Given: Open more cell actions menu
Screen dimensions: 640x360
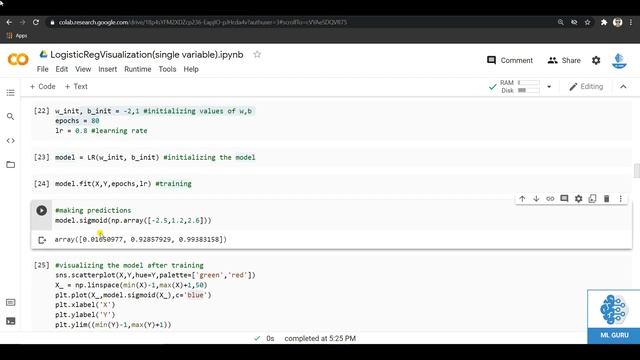Looking at the screenshot, I should point(620,199).
